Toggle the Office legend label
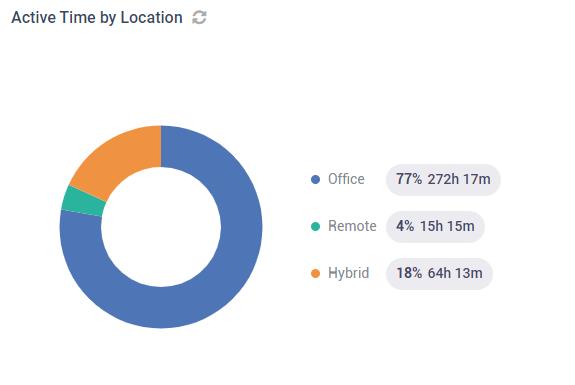The width and height of the screenshot is (575, 385). coord(346,179)
